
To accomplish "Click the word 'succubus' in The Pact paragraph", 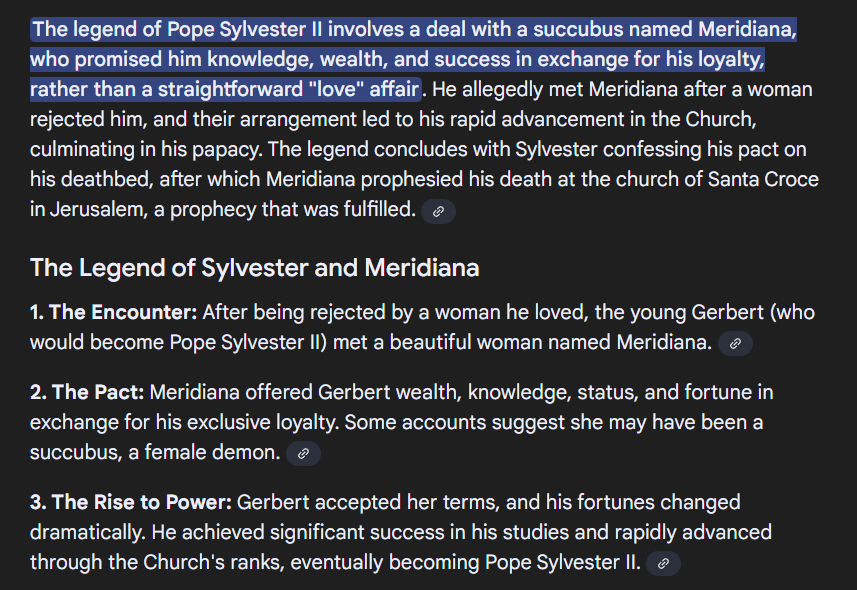I will tap(76, 453).
